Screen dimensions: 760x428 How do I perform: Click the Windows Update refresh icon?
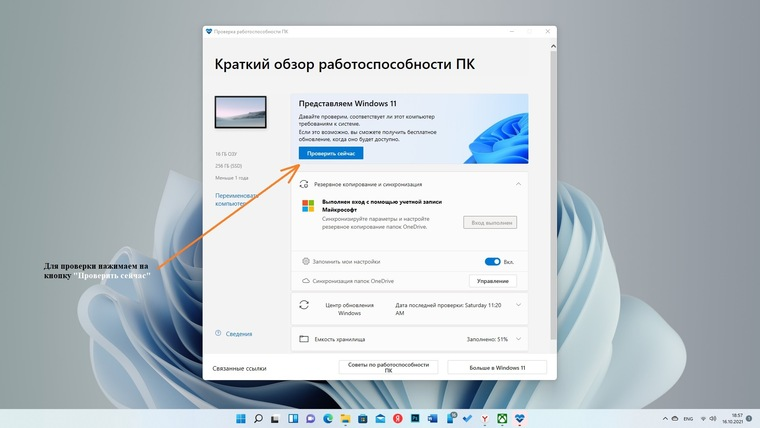[x=305, y=305]
